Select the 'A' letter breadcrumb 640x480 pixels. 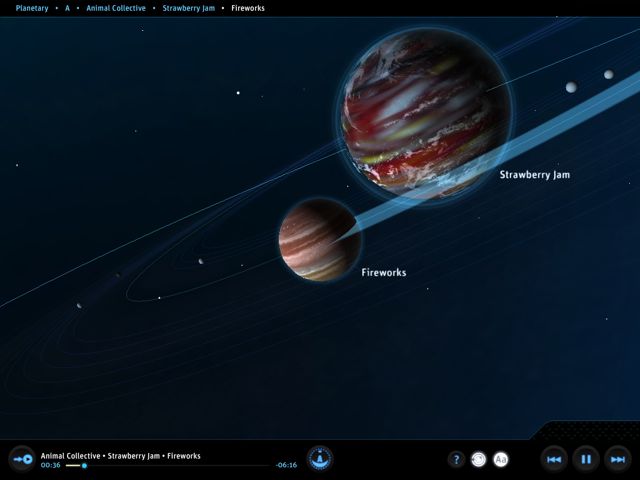pos(67,8)
